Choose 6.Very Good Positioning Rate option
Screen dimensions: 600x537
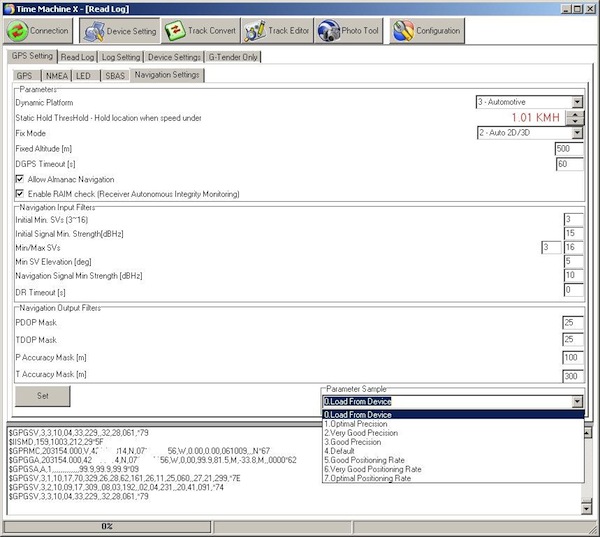tap(453, 469)
